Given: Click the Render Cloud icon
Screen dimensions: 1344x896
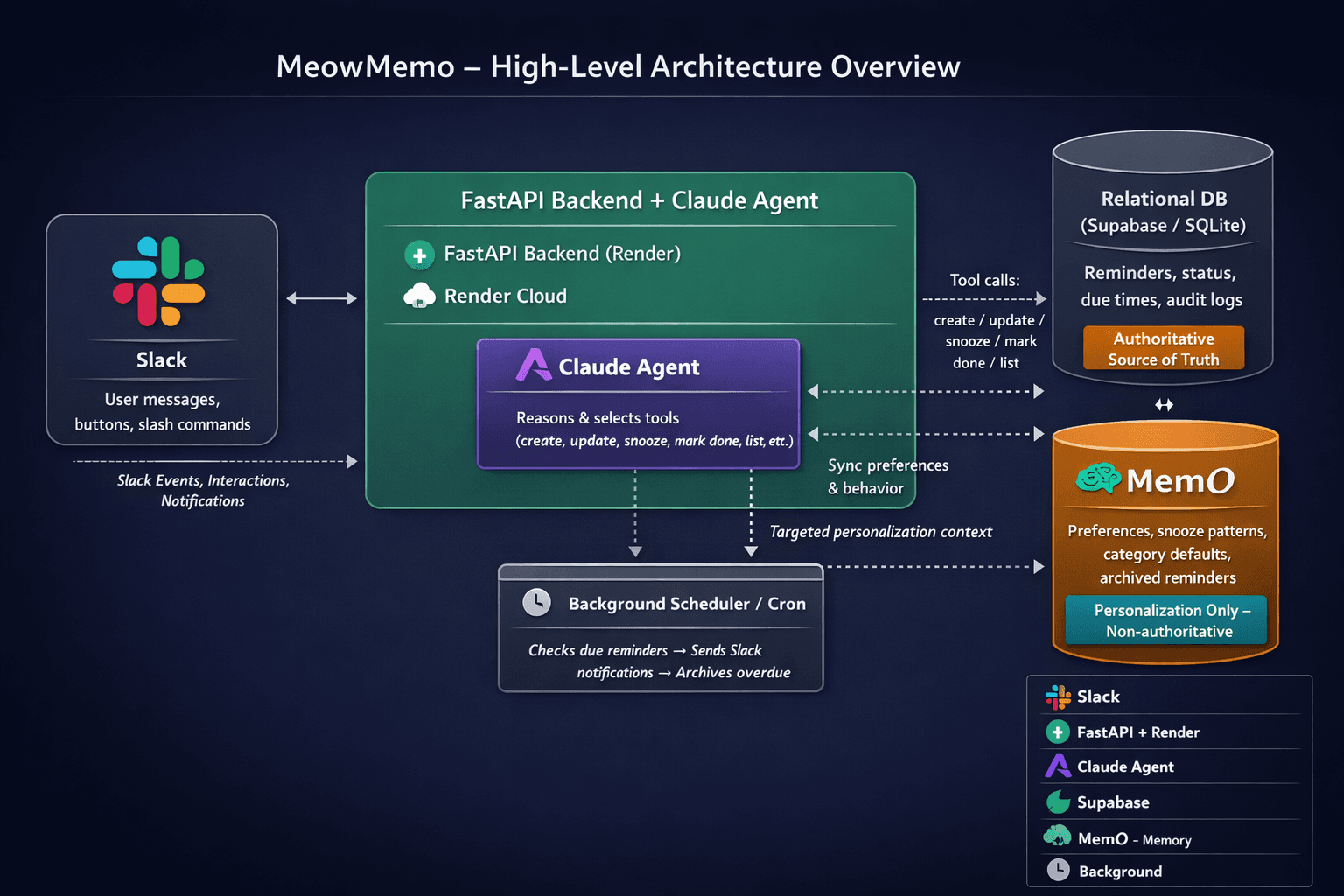Looking at the screenshot, I should pos(420,296).
